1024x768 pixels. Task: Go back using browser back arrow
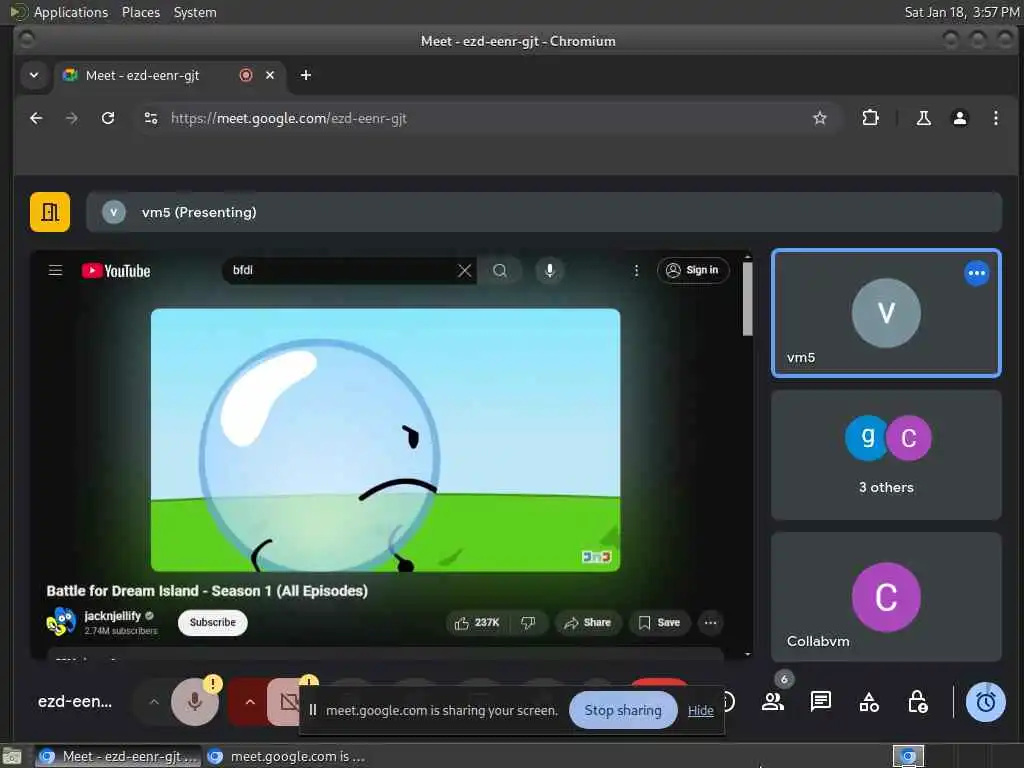click(36, 118)
